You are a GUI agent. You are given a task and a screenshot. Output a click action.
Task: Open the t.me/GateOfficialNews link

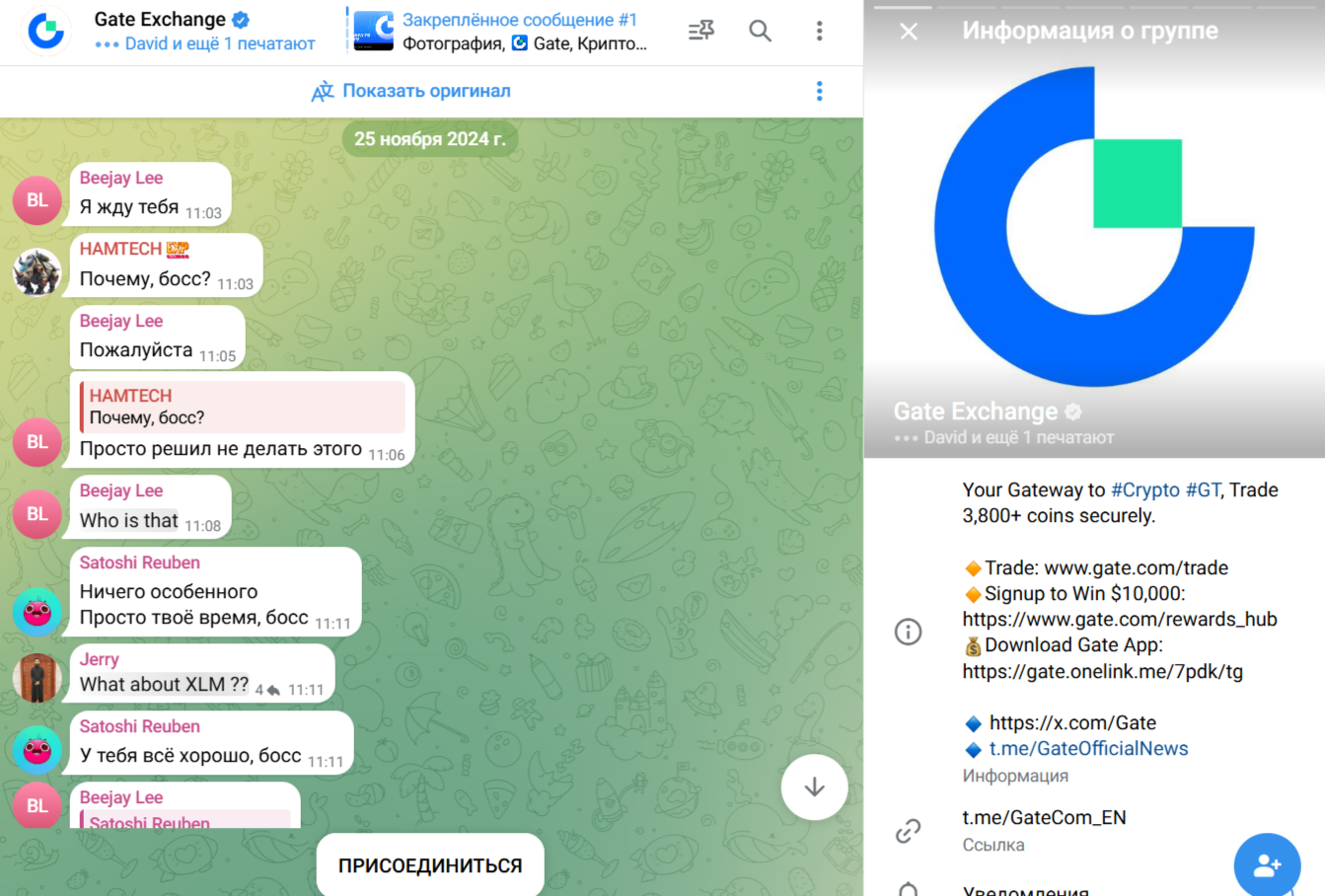tap(1089, 749)
